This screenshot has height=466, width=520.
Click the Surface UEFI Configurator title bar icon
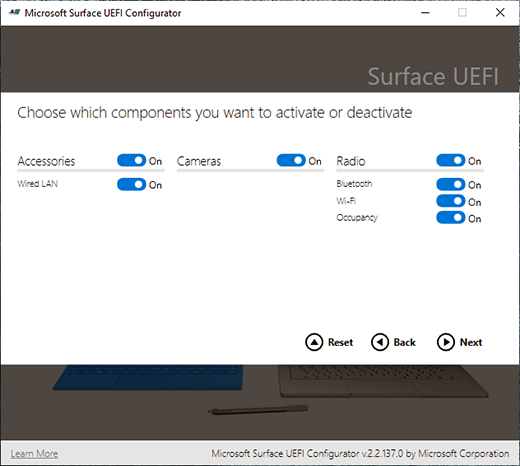click(x=14, y=13)
